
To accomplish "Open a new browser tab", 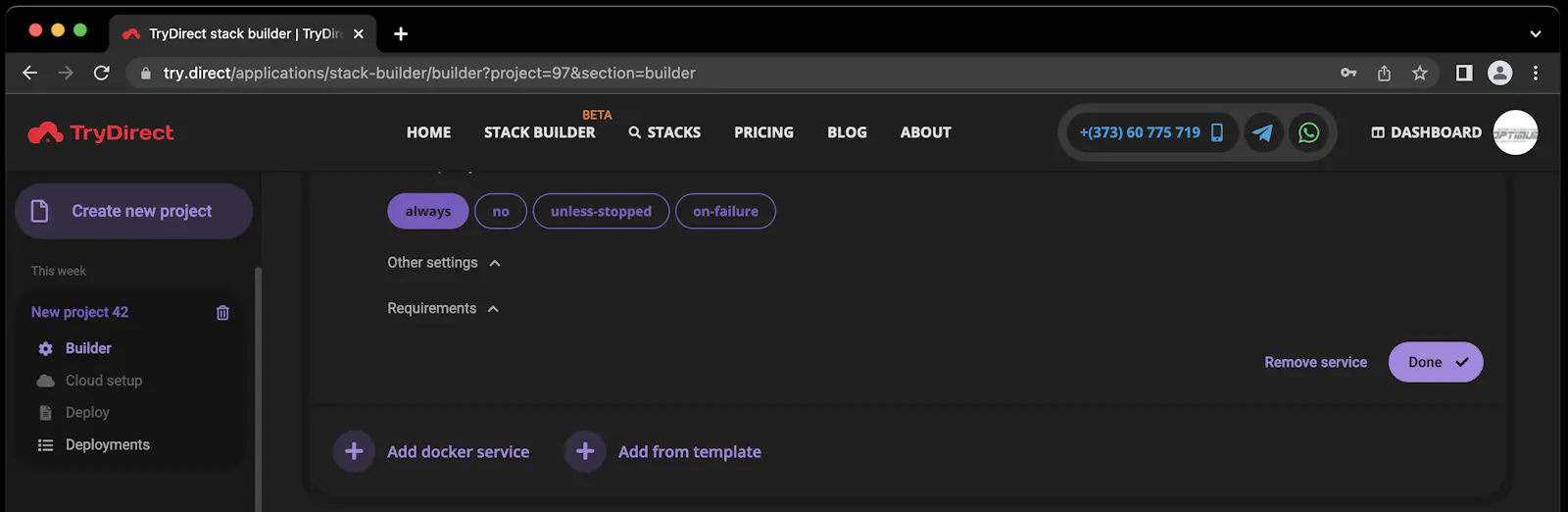I will click(x=401, y=33).
